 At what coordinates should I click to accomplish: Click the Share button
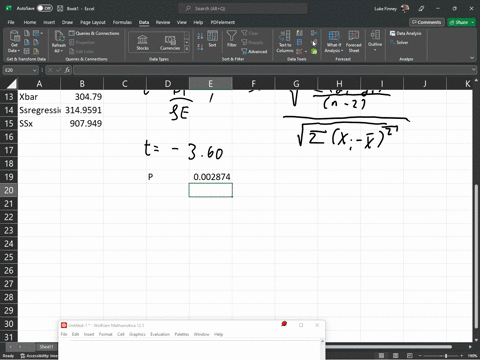[x=462, y=22]
